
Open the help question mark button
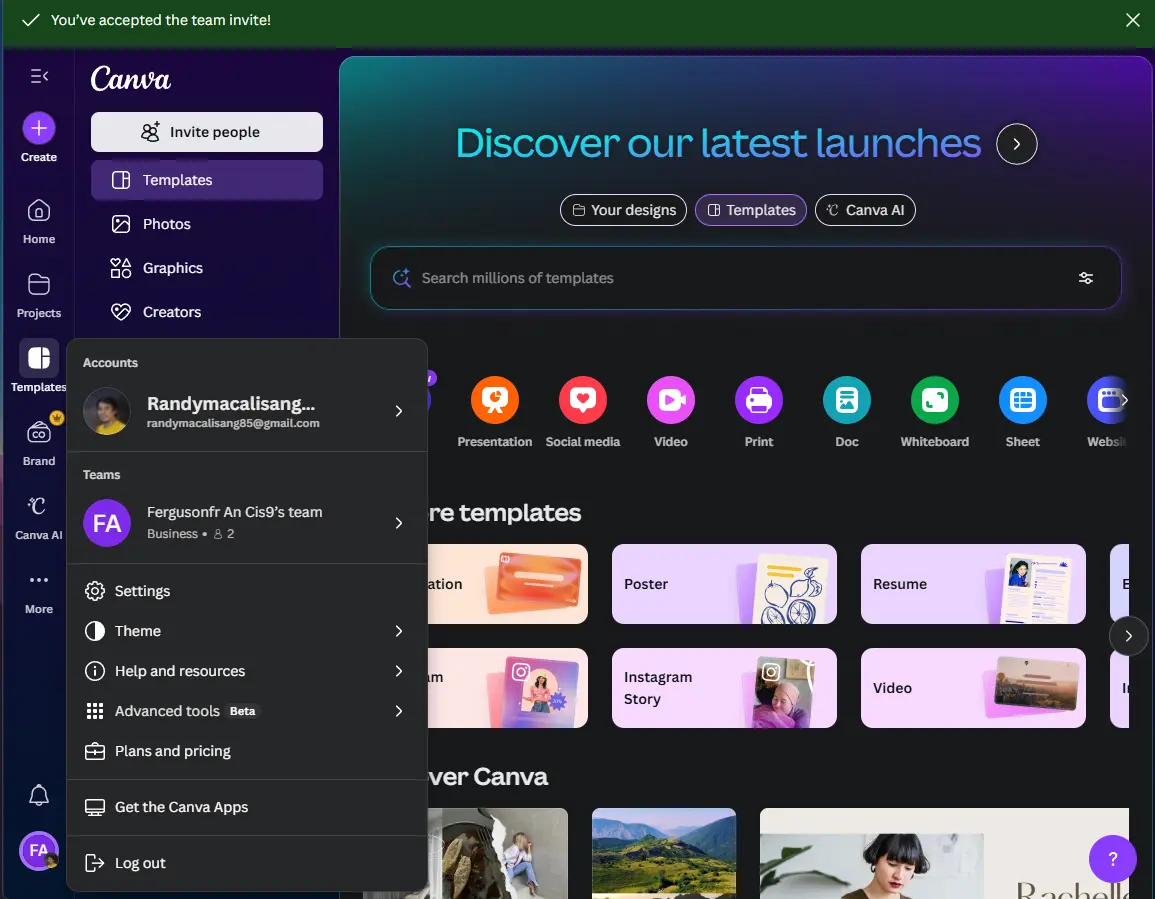point(1112,858)
